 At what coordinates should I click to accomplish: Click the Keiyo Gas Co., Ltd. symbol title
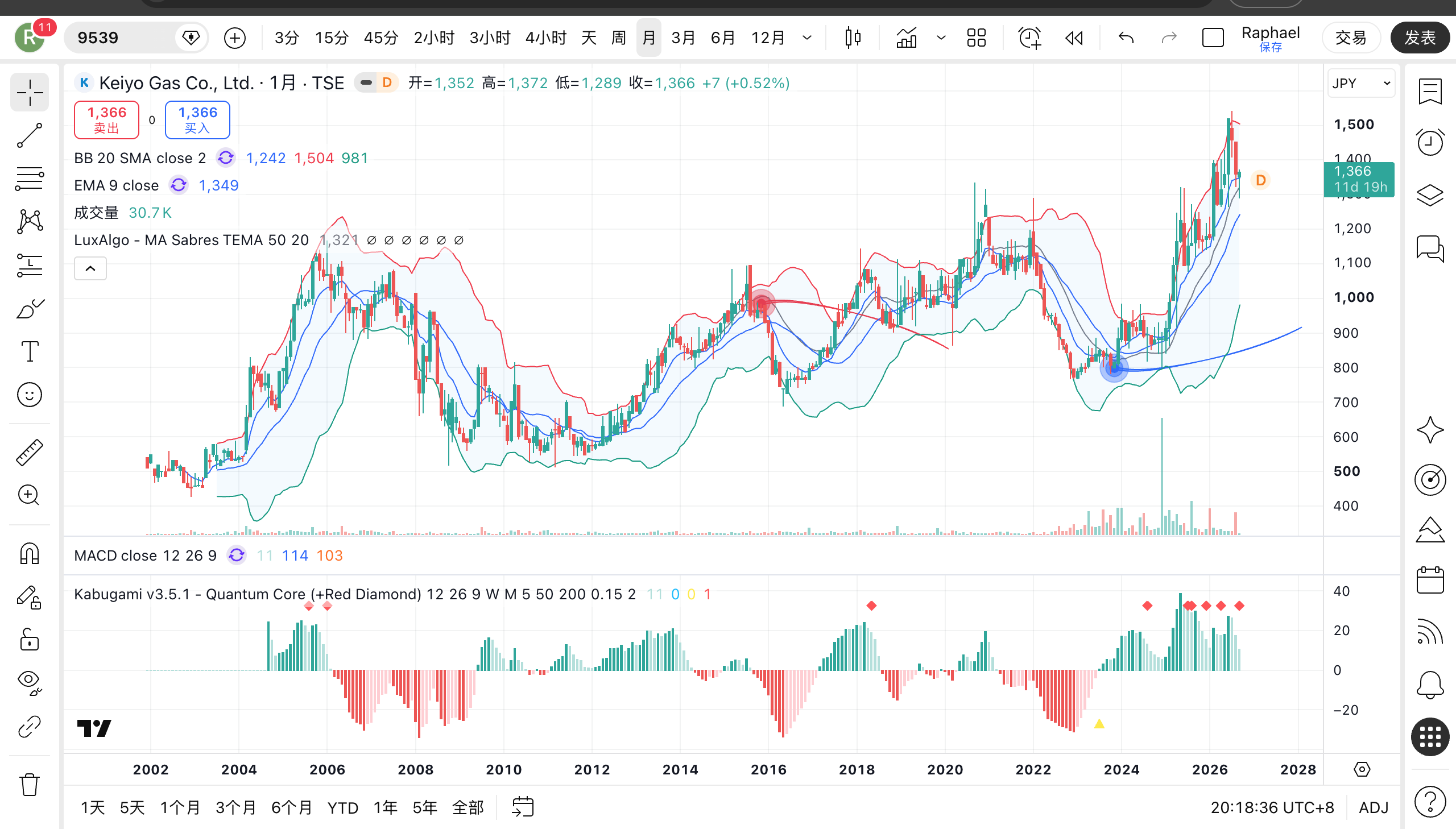(176, 83)
